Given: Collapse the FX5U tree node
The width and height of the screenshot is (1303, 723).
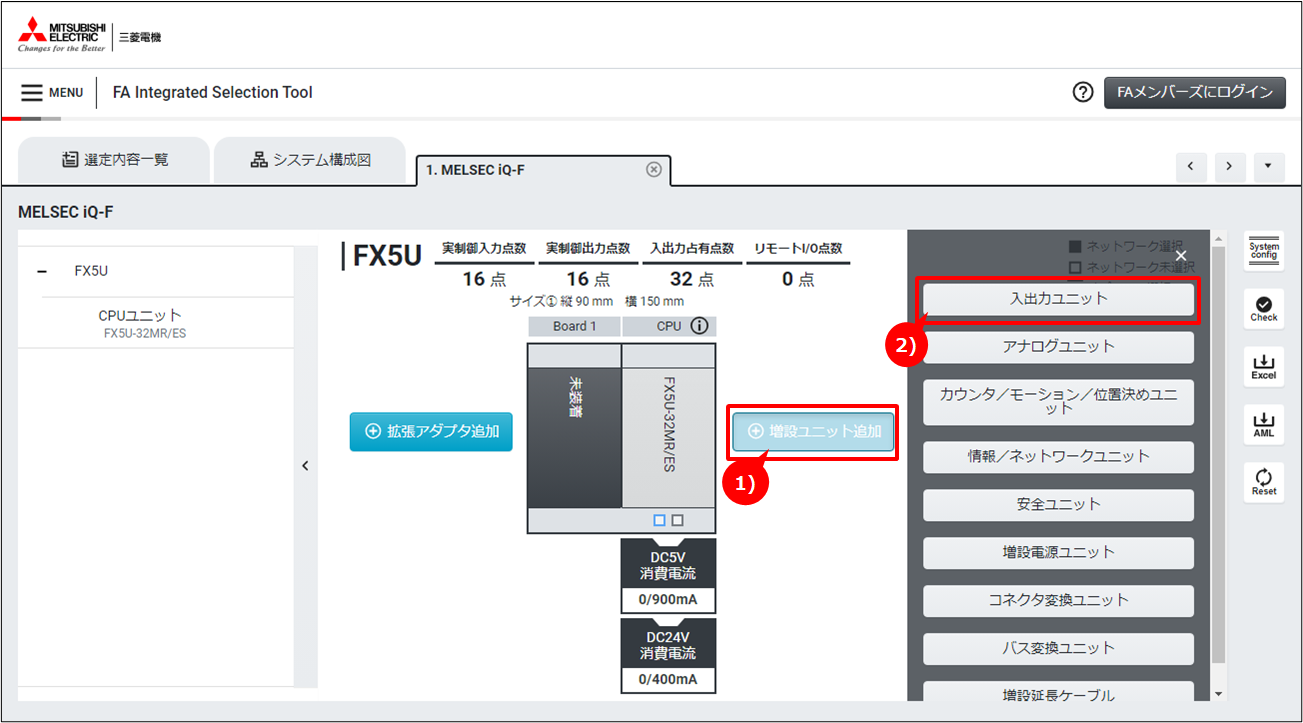Looking at the screenshot, I should (42, 271).
